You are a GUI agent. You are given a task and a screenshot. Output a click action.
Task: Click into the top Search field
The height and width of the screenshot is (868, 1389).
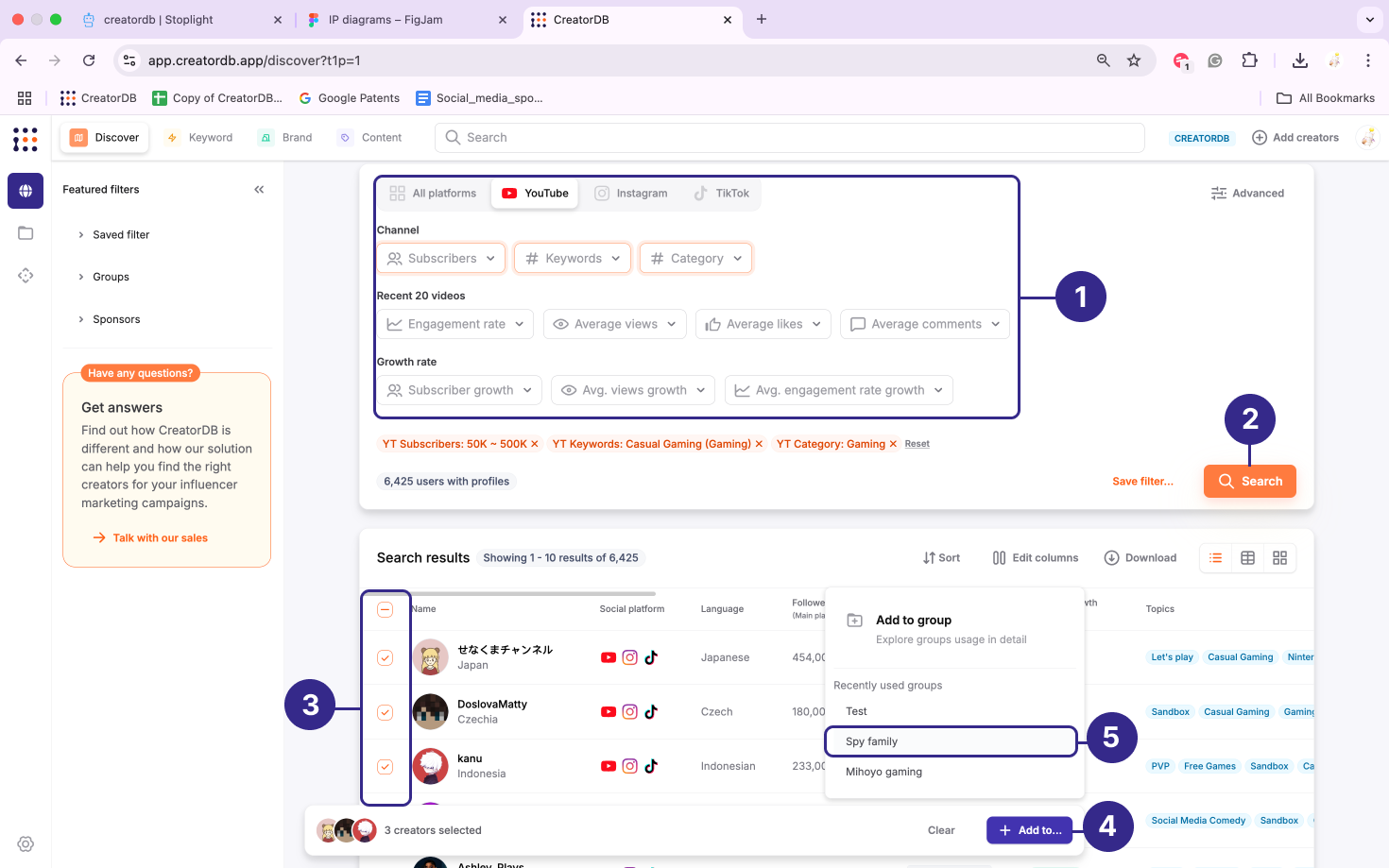click(790, 138)
